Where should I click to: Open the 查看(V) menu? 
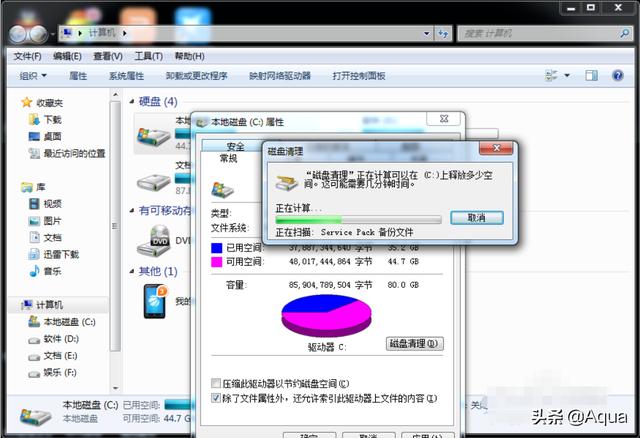tap(108, 56)
